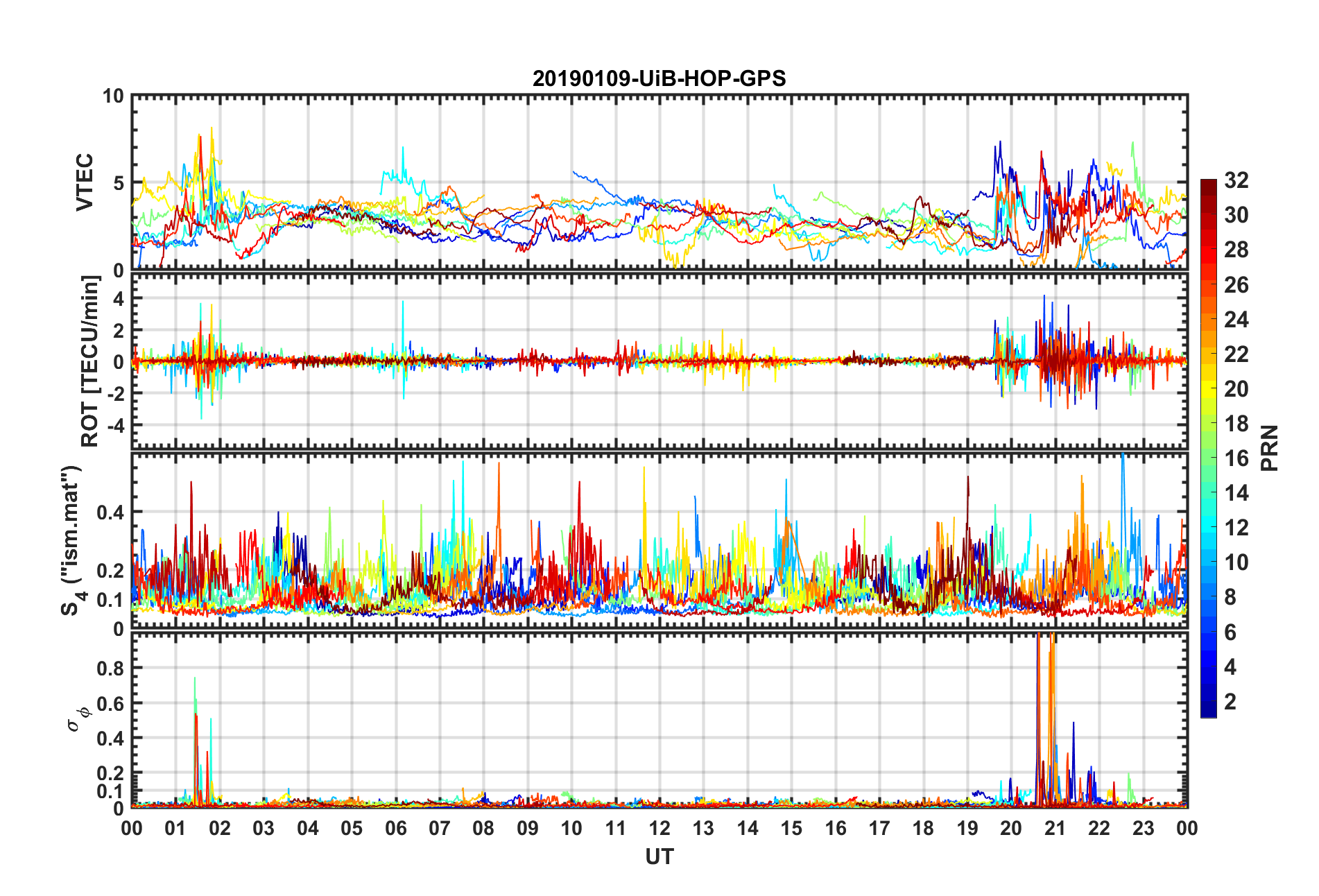Click the dark blue bottom of the colorbar
This screenshot has height=896, width=1319.
click(x=1208, y=712)
